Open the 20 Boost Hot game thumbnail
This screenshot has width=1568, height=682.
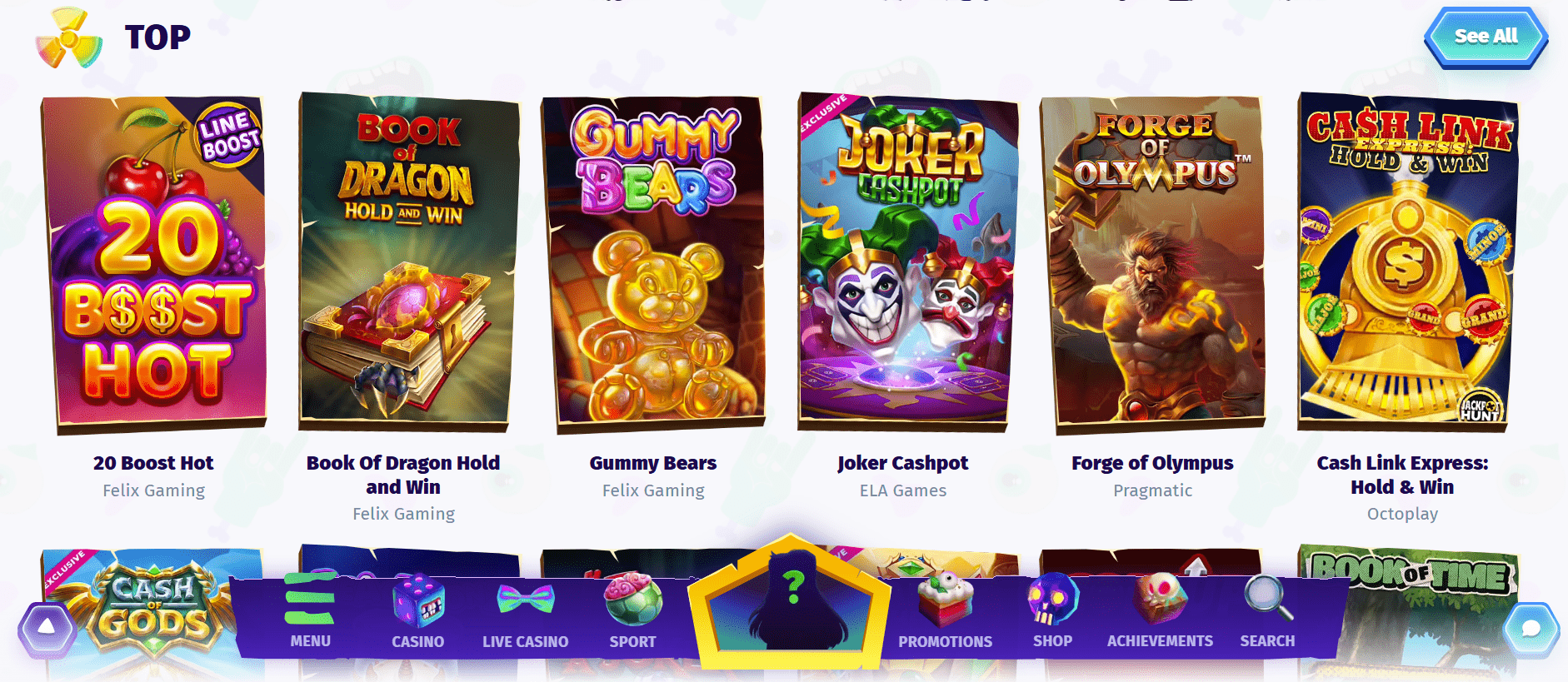pyautogui.click(x=154, y=265)
